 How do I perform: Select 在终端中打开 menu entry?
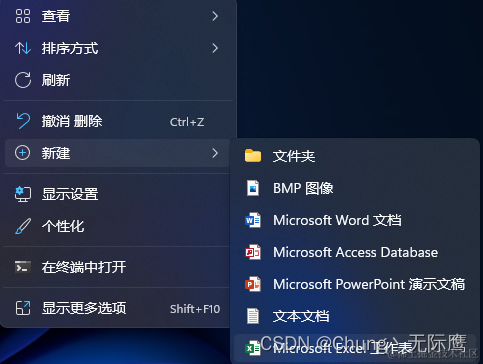tap(118, 267)
